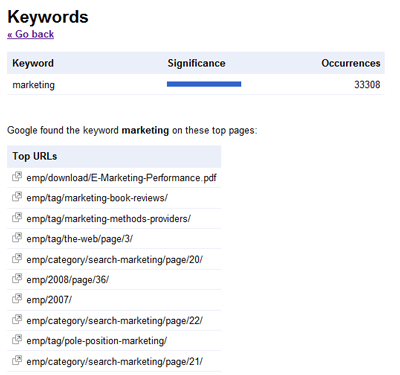
Task: Open external icon for pole-position-marketing tag
Action: coord(17,339)
